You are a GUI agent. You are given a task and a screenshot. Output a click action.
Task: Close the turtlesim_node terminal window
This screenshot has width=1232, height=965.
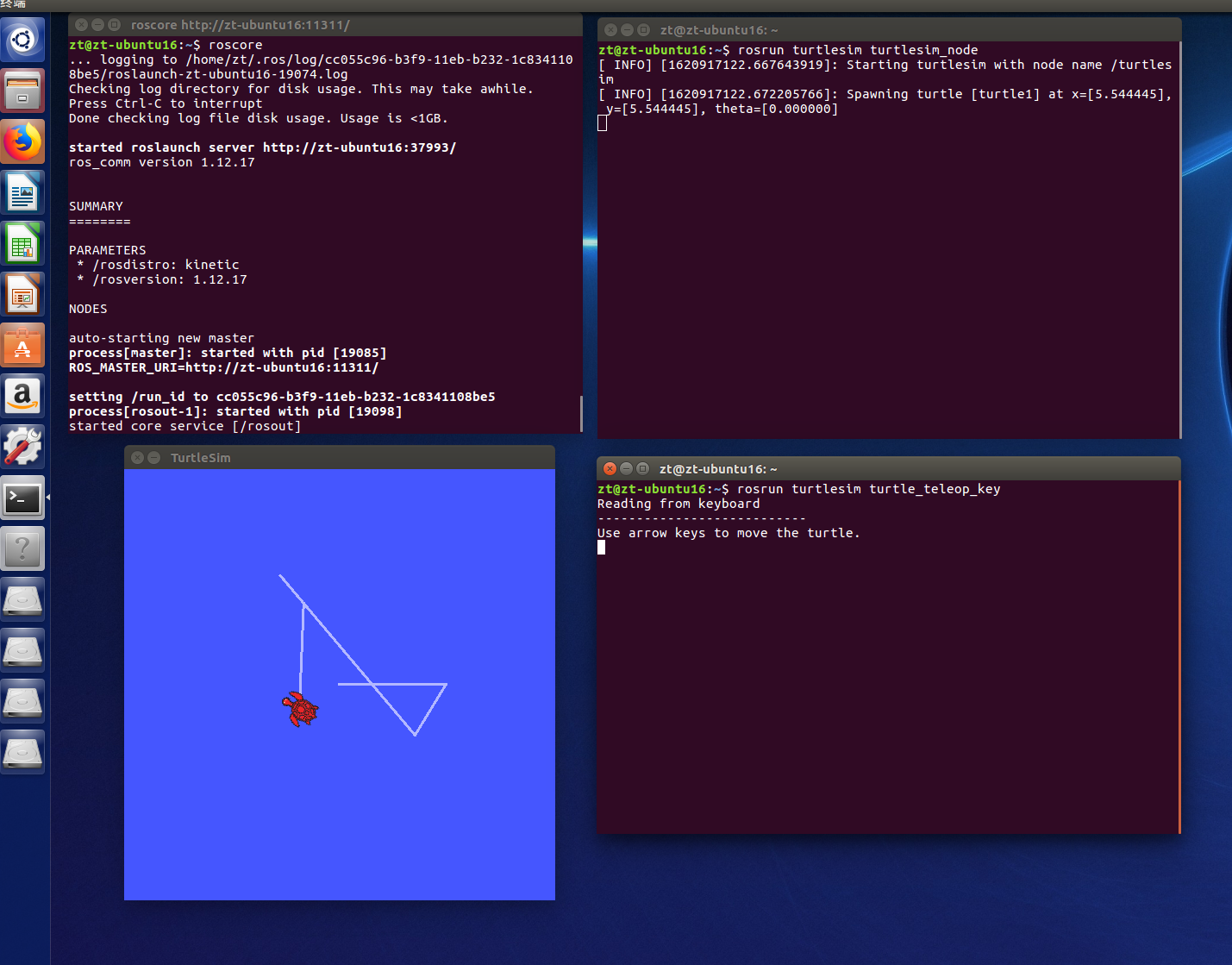point(610,29)
